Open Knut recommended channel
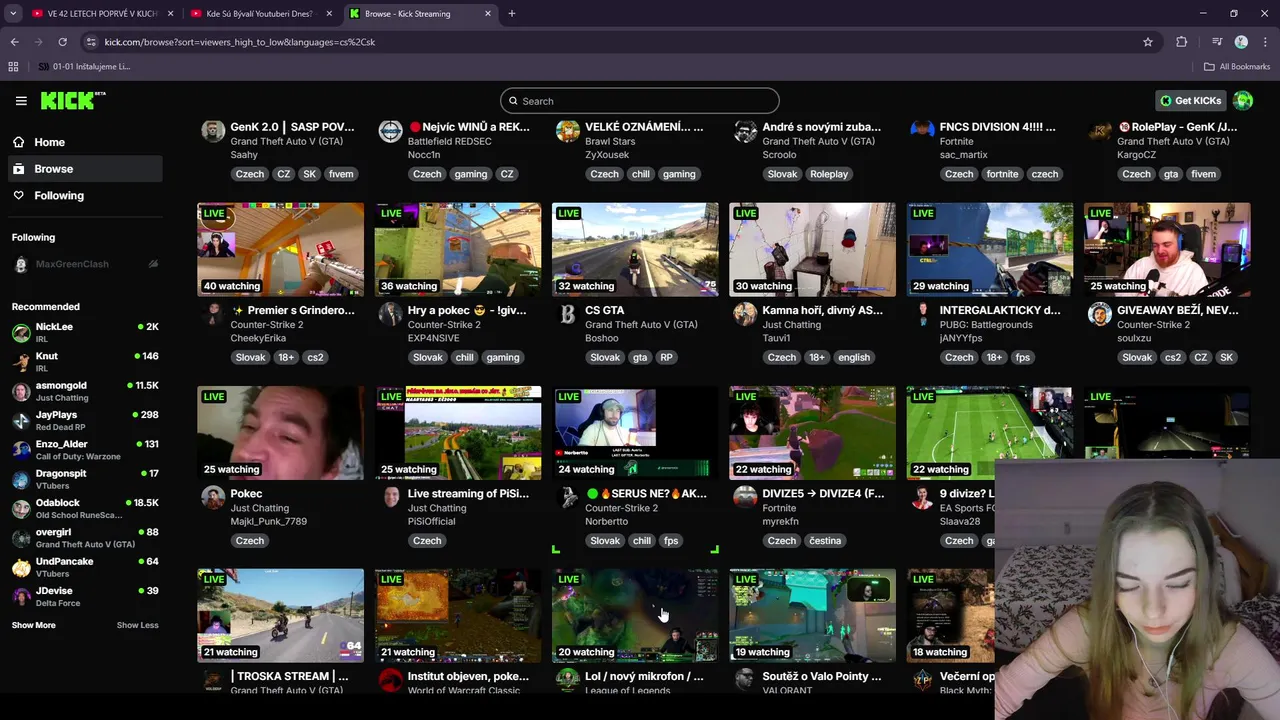This screenshot has height=720, width=1280. click(85, 362)
